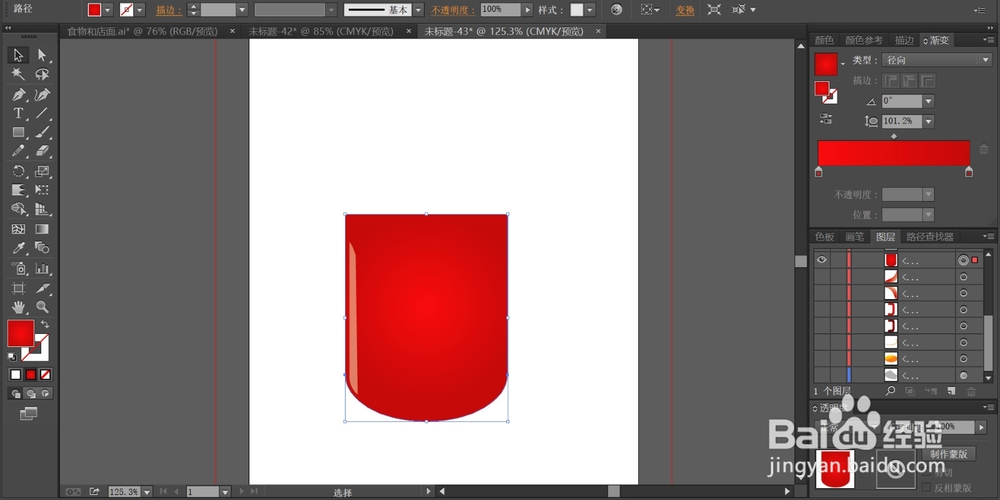Click the create new layer icon

[951, 390]
